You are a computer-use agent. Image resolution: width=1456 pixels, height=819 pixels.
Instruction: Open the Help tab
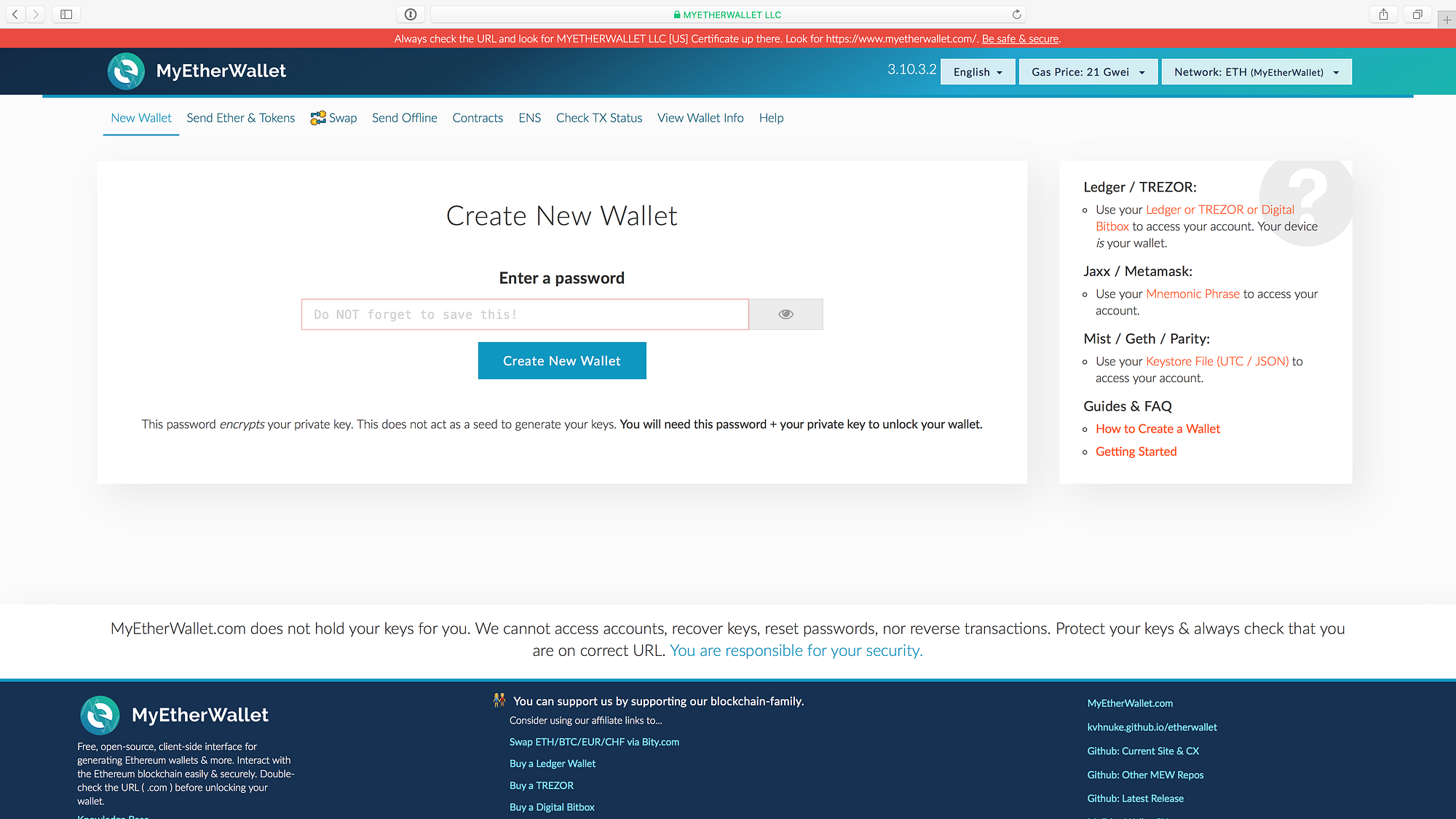pyautogui.click(x=771, y=118)
